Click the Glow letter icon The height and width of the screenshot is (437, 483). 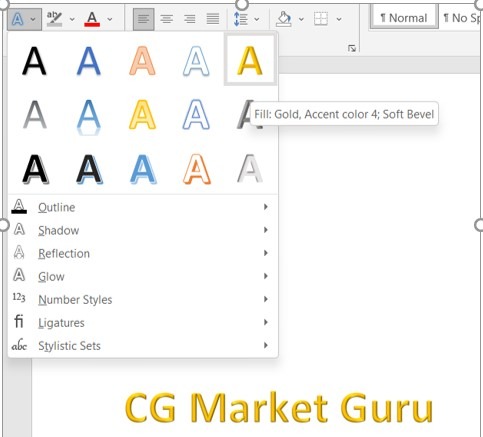[19, 275]
